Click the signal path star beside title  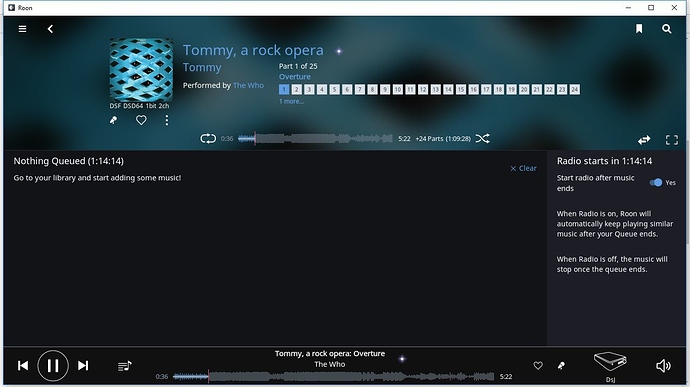point(339,51)
